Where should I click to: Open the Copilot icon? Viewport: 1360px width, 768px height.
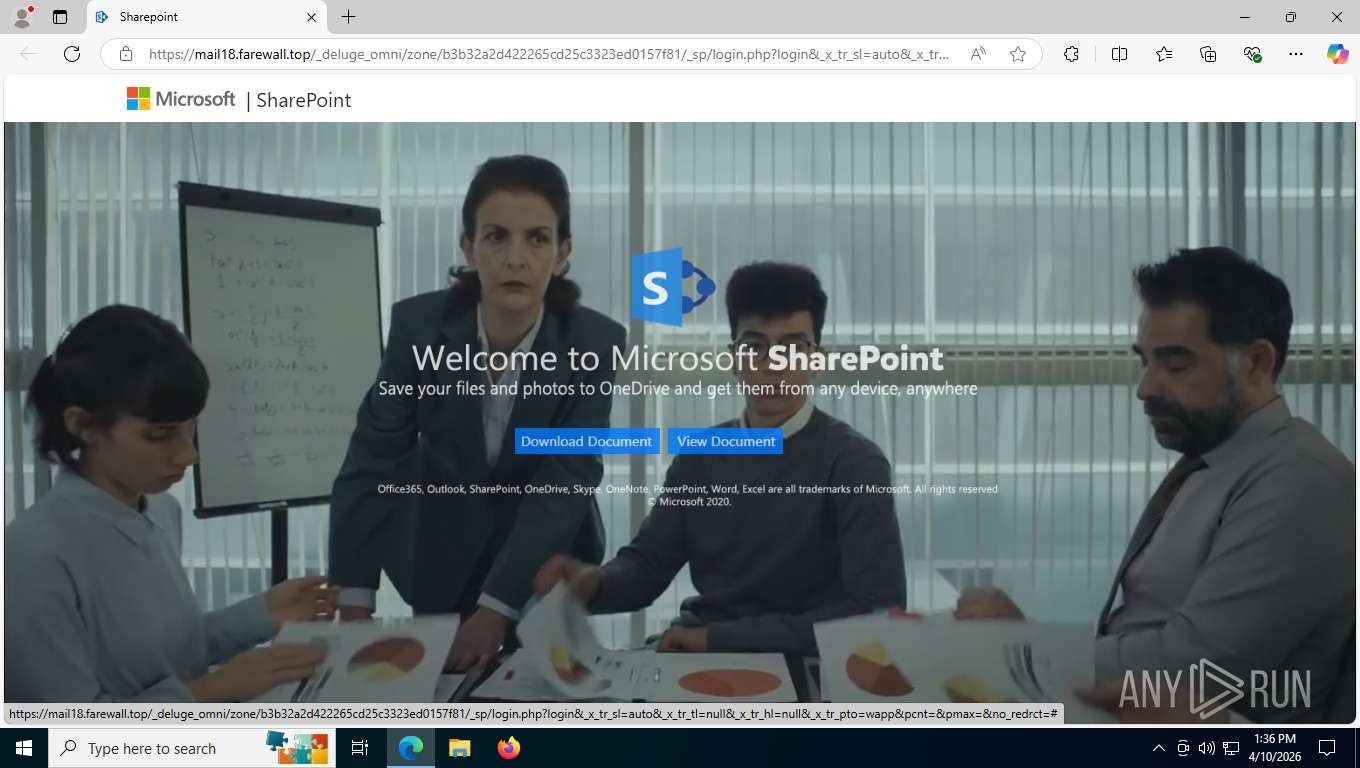1337,54
